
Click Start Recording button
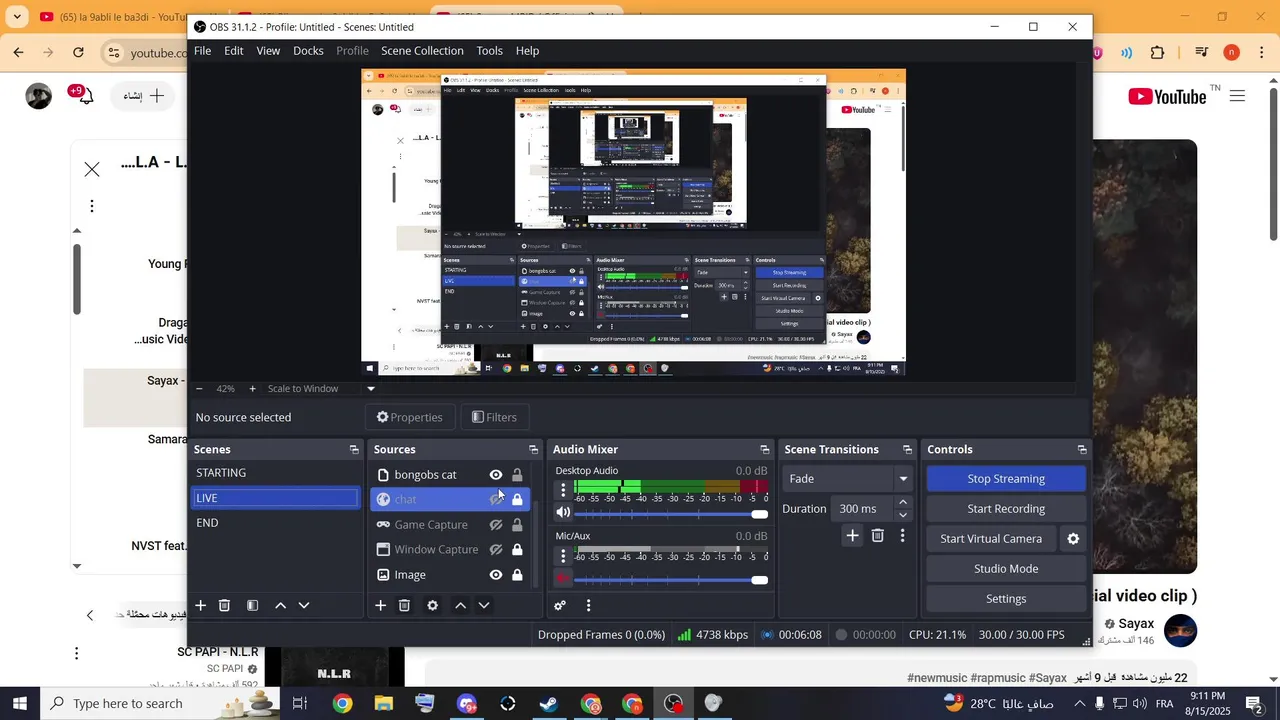(1006, 509)
